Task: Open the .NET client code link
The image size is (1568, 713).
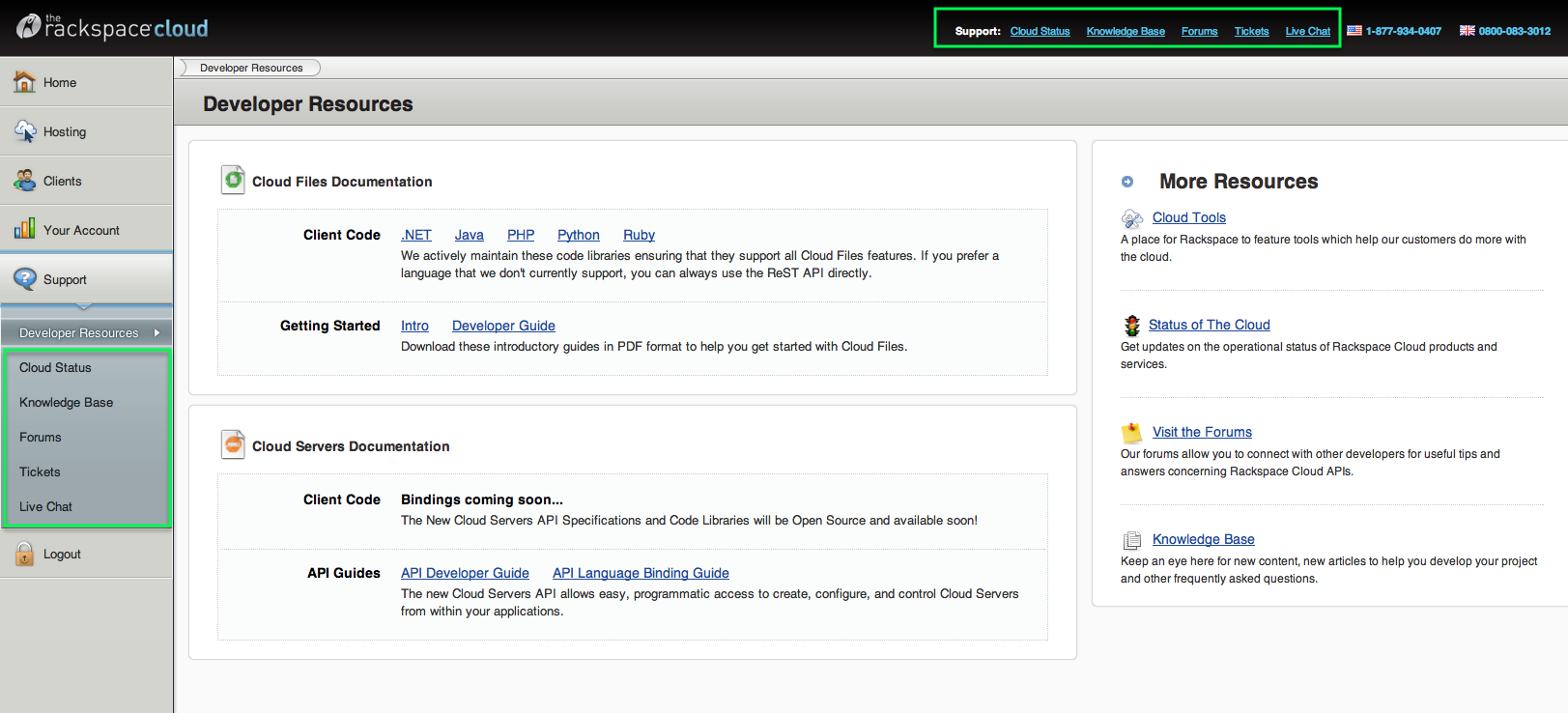Action: pyautogui.click(x=416, y=235)
